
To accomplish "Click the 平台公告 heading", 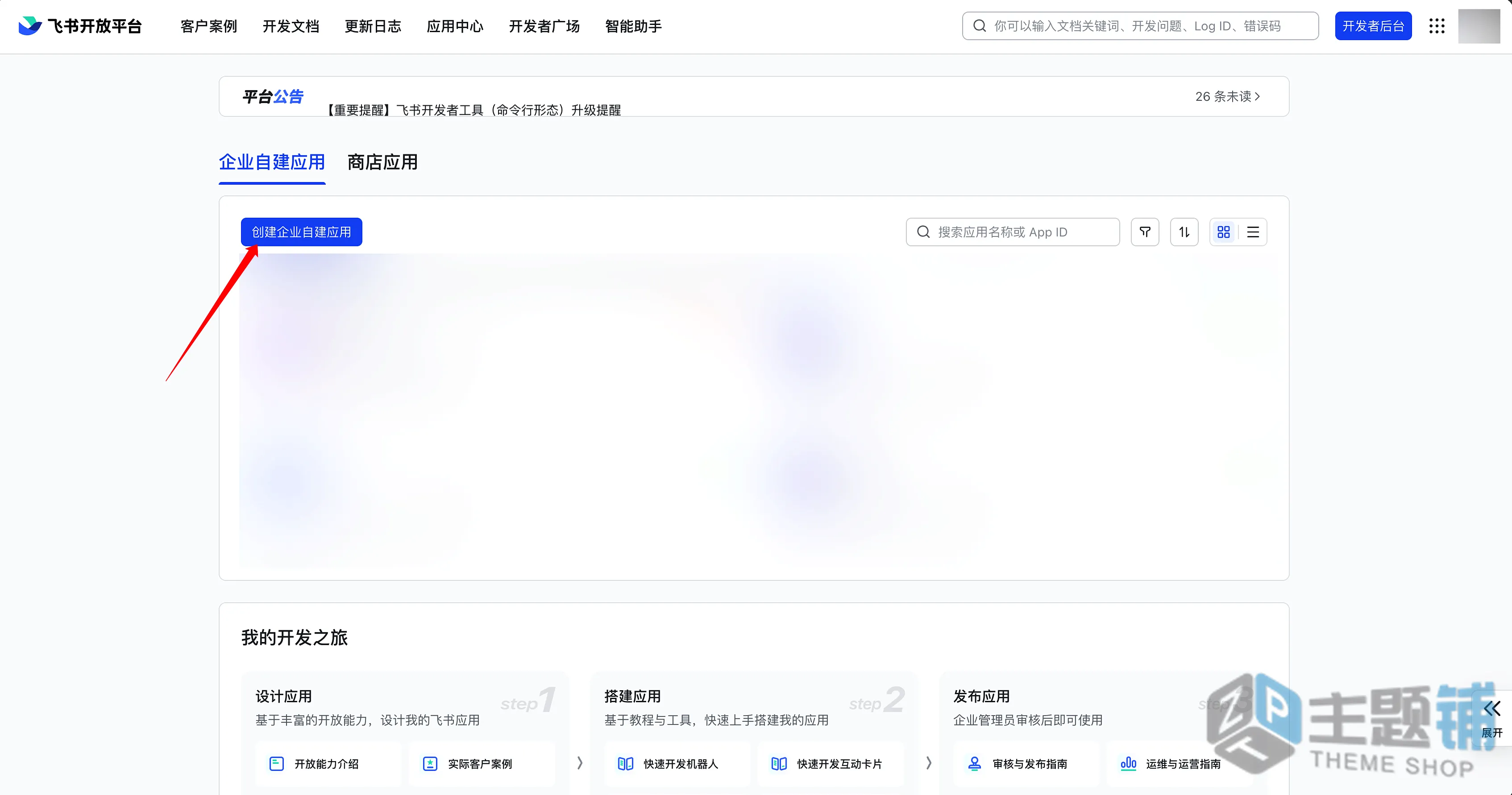I will pyautogui.click(x=273, y=96).
